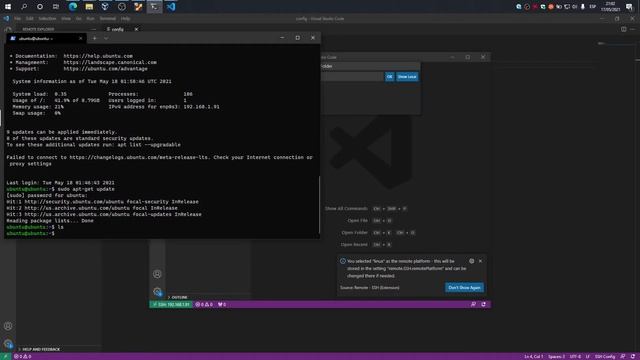Viewport: 640px width, 360px height.
Task: Click Show Local button
Action: 407,77
